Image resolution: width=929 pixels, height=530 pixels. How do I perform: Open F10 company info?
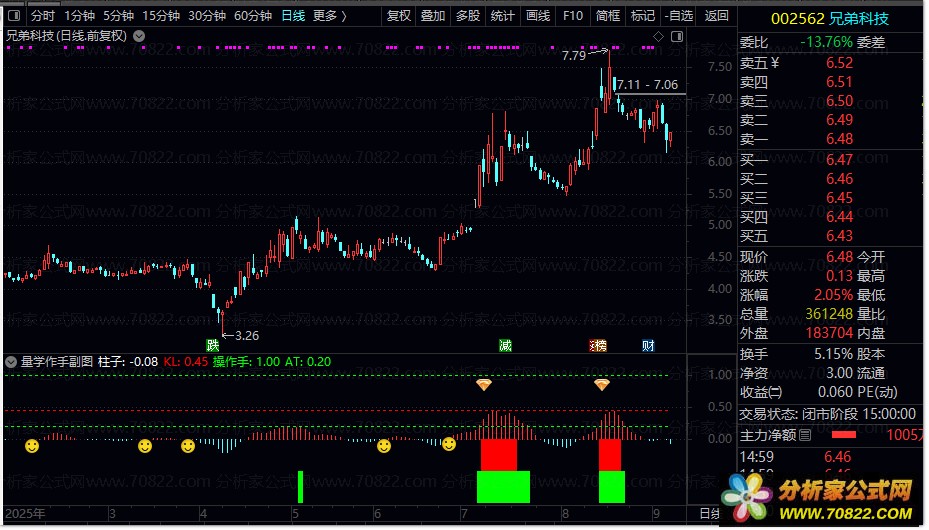pos(573,16)
